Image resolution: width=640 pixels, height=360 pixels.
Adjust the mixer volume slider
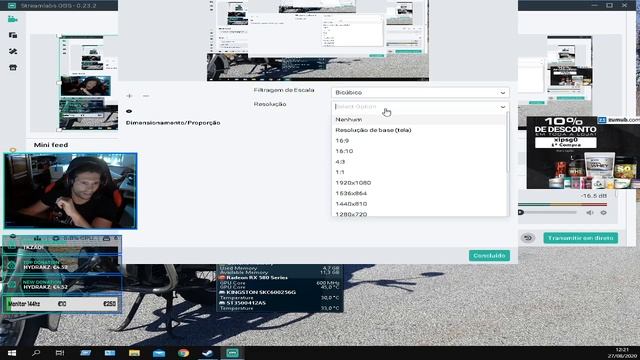(x=547, y=212)
